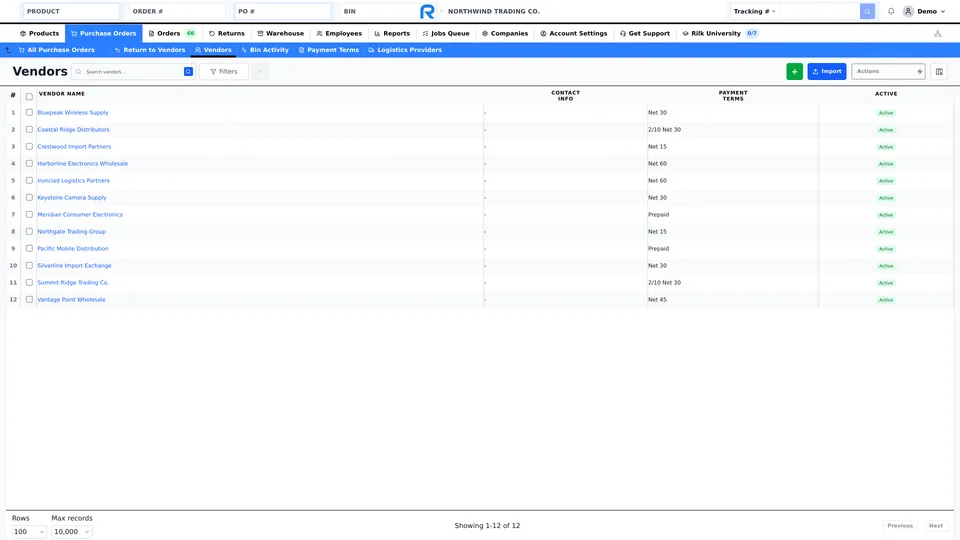
Task: Open Account Settings tab
Action: (x=574, y=34)
